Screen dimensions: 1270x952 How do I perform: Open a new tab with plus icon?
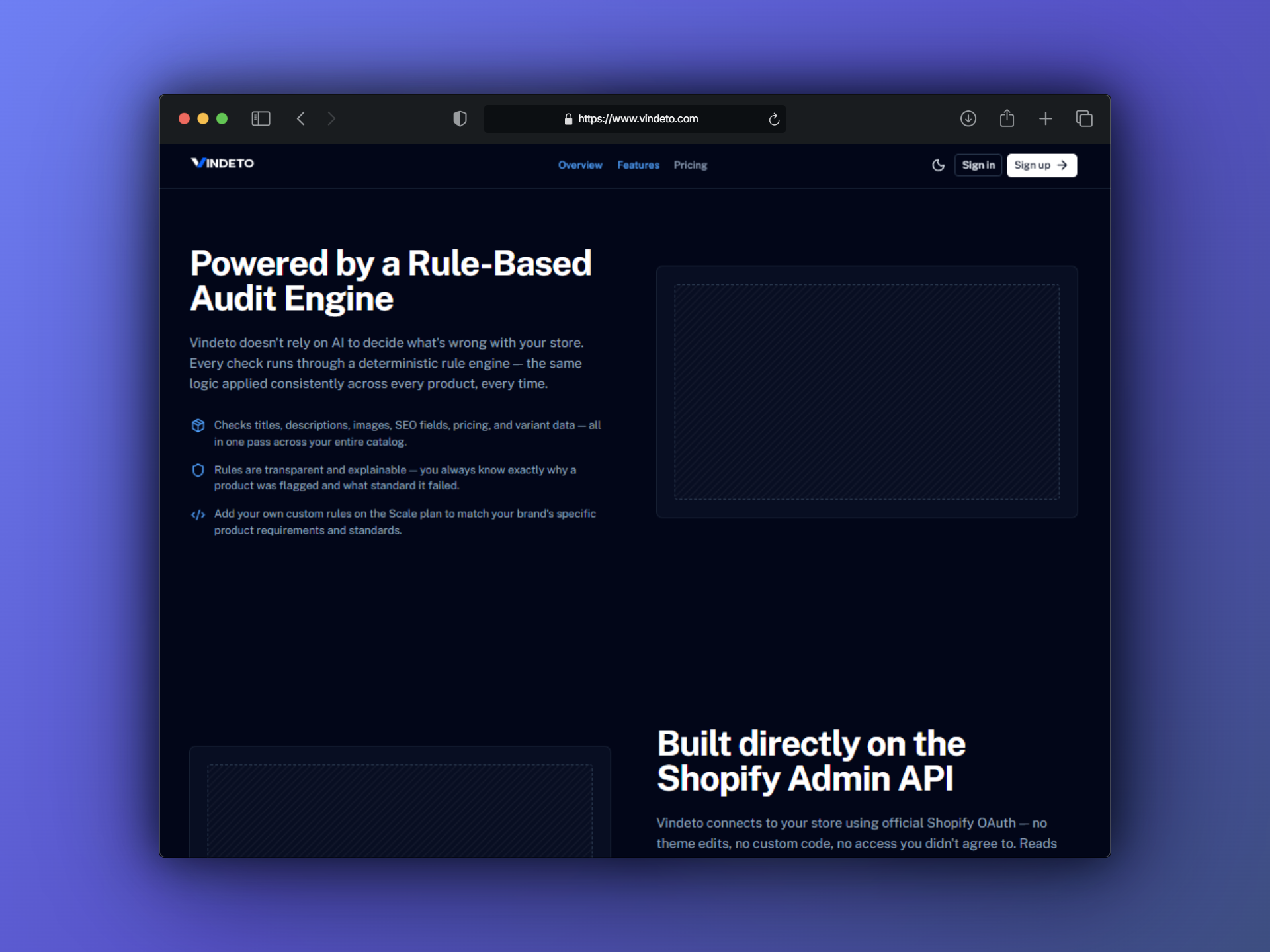click(1045, 118)
